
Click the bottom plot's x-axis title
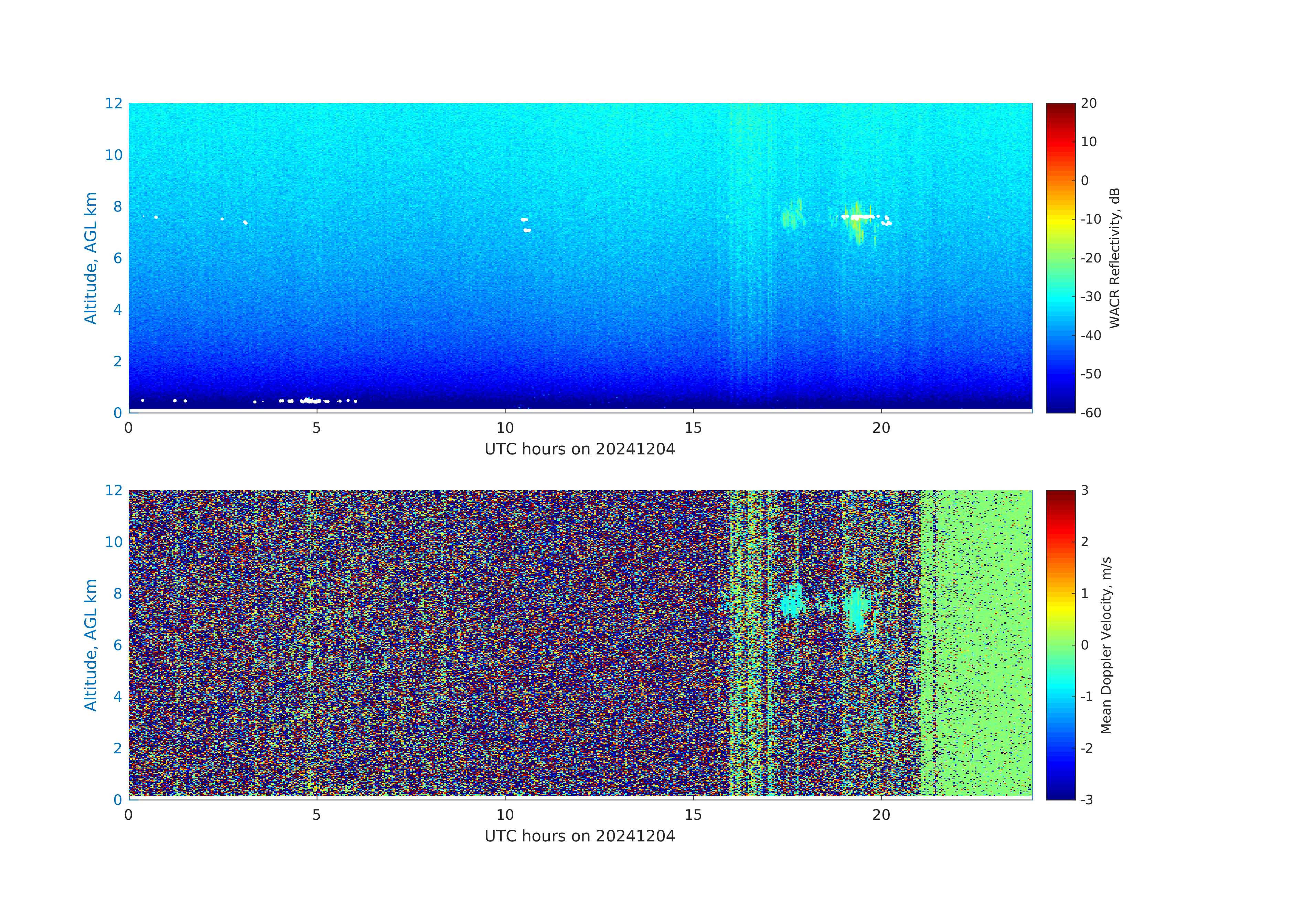pos(579,836)
